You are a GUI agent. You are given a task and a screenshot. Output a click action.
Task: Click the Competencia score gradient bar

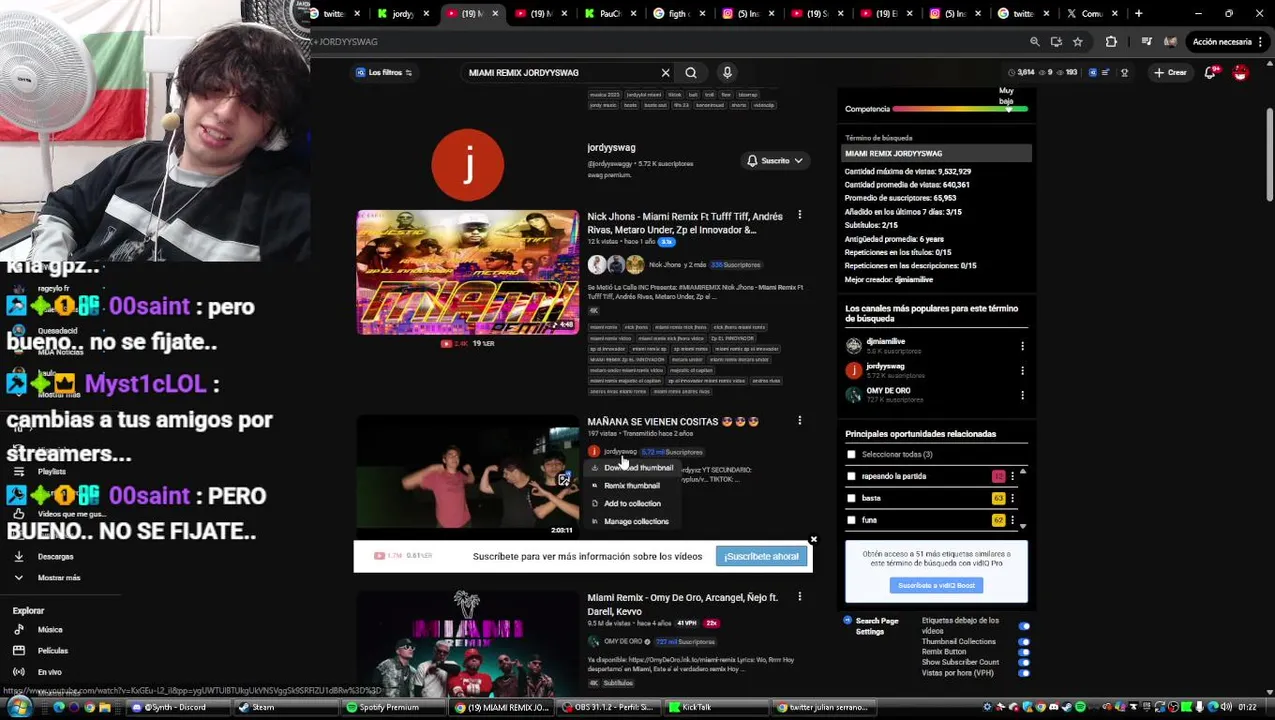tap(960, 109)
